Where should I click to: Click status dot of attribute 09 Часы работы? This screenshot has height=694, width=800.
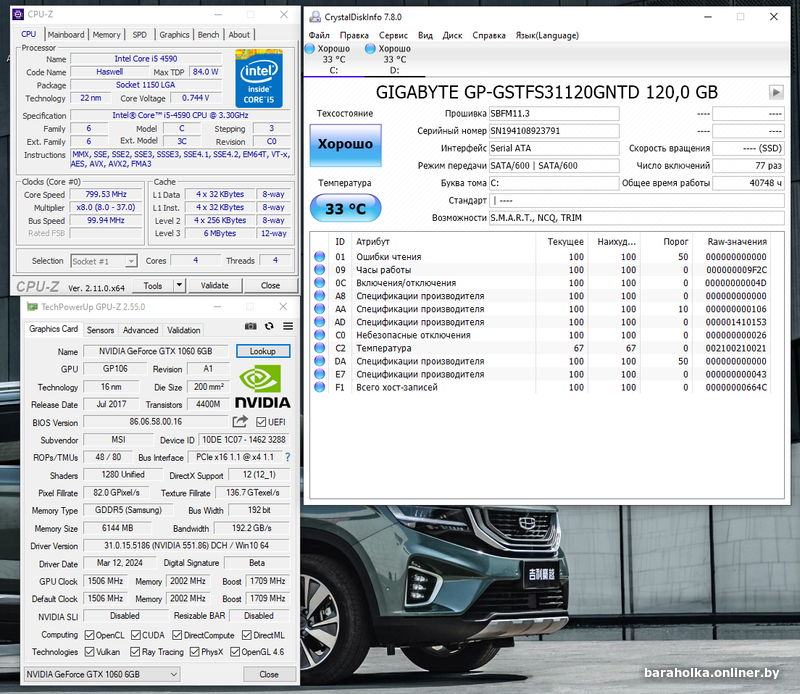(x=319, y=269)
